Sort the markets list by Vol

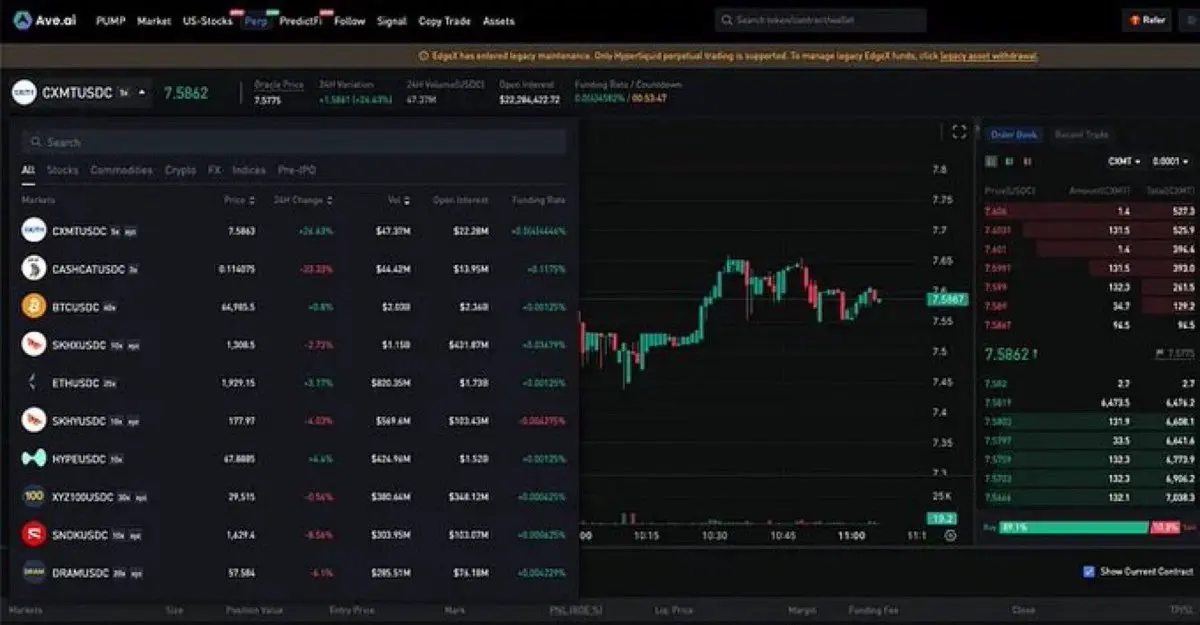point(399,200)
